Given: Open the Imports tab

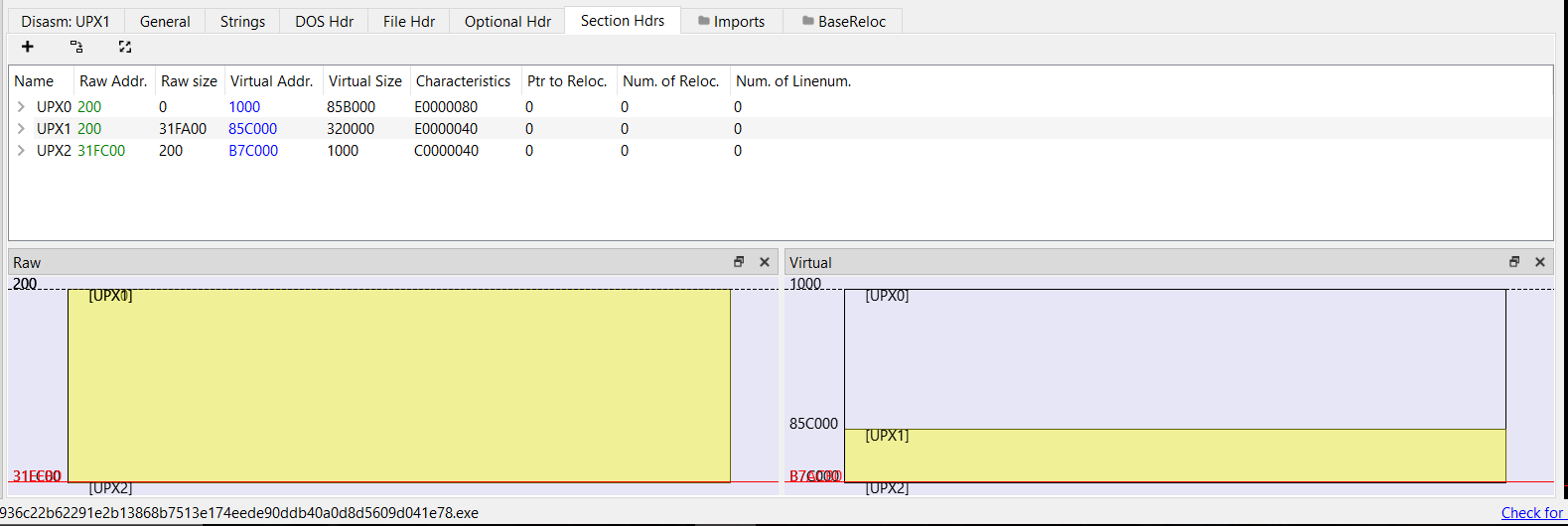Looking at the screenshot, I should [731, 21].
